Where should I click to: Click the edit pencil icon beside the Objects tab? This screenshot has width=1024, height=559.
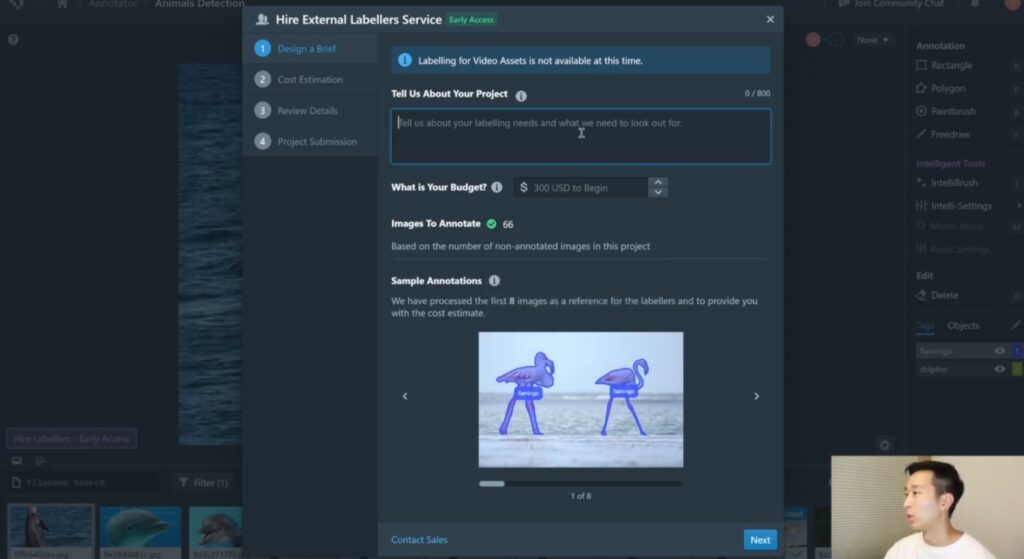point(1016,325)
